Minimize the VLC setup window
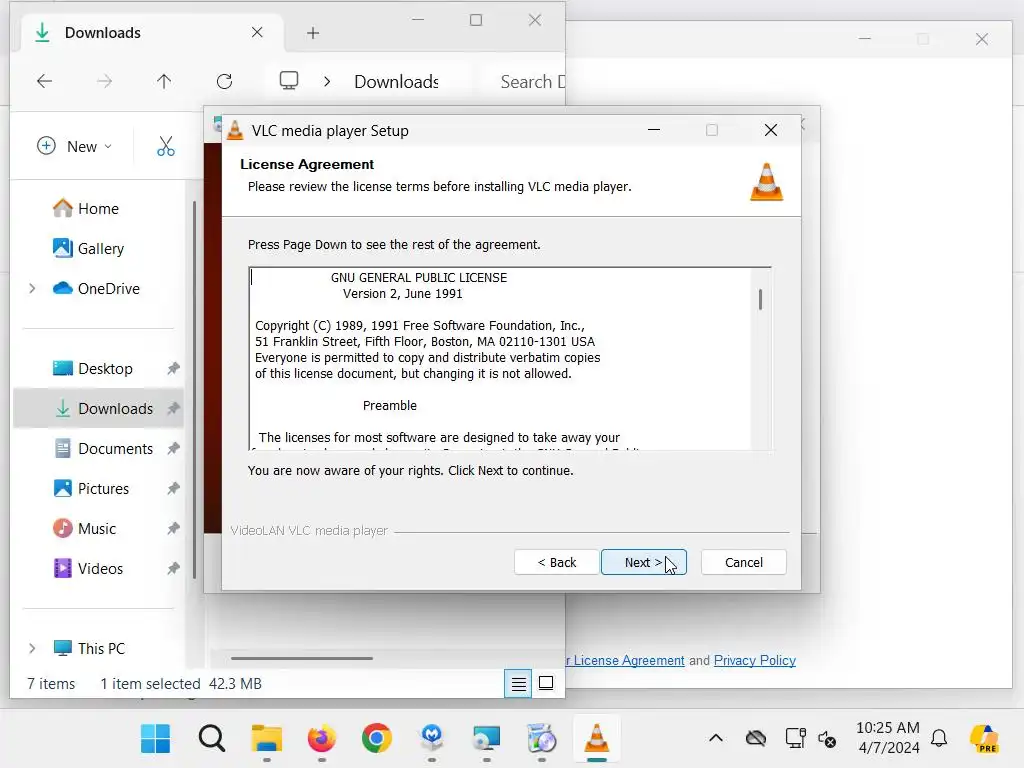 tap(654, 130)
